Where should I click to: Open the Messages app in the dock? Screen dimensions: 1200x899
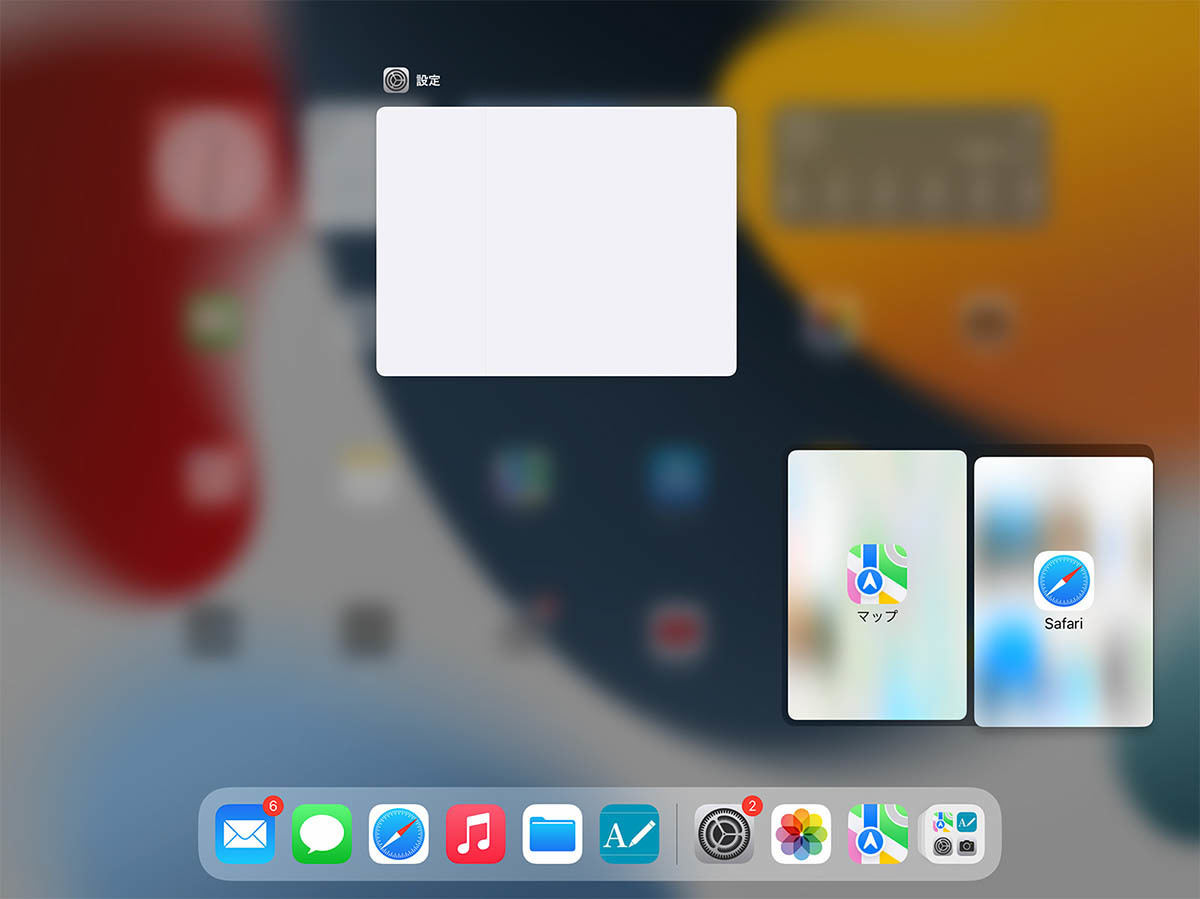coord(322,833)
